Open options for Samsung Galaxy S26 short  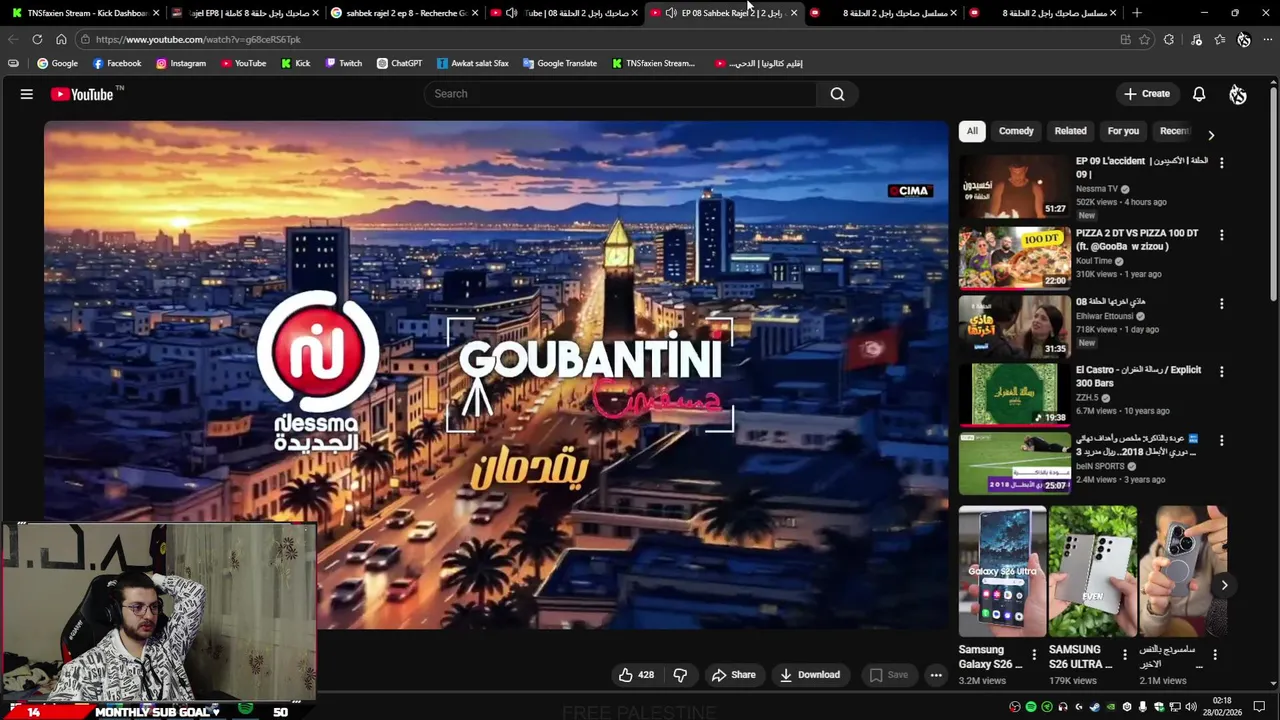click(1034, 655)
